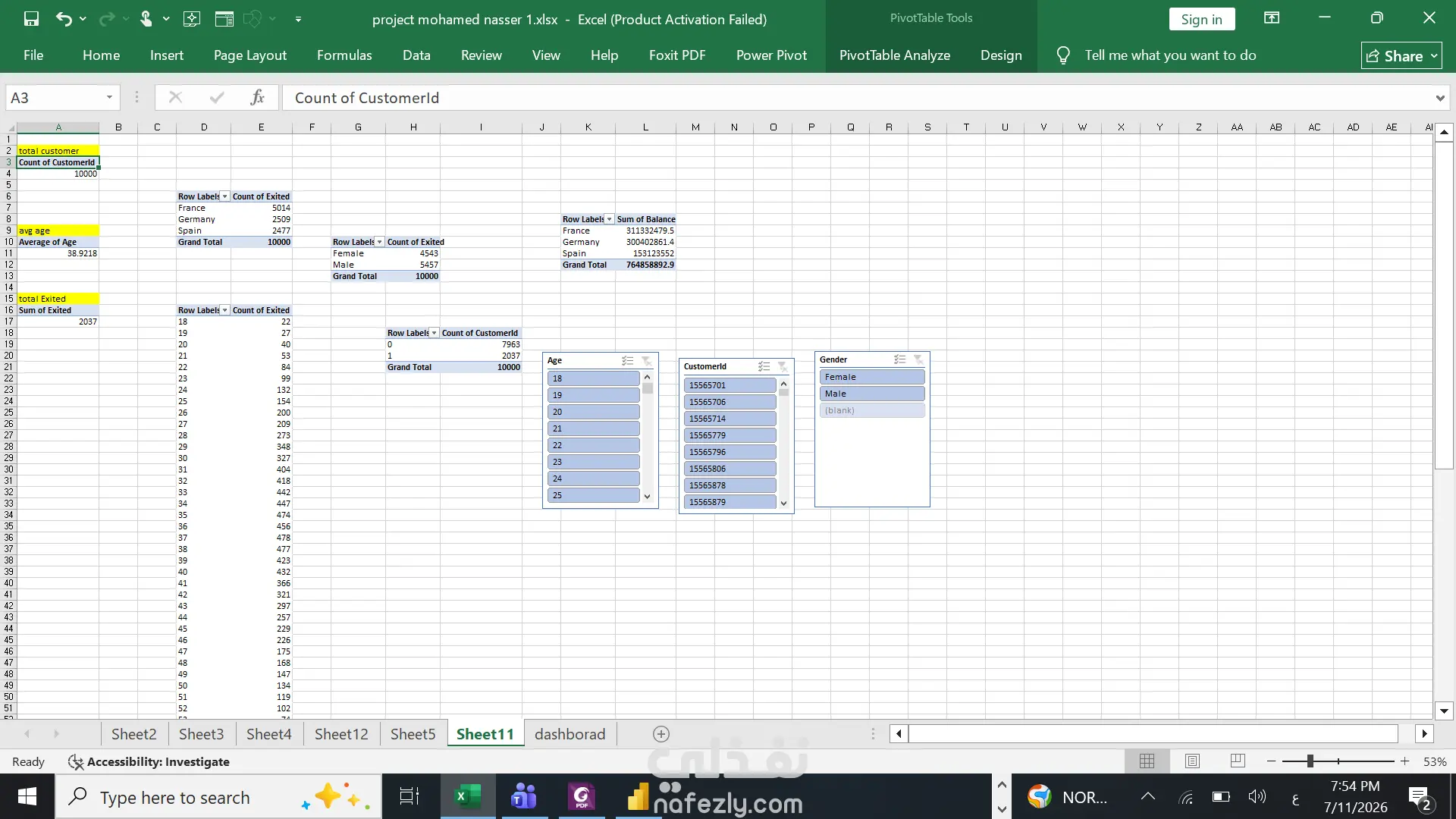Select age 18 in Age slicer
The height and width of the screenshot is (819, 1456).
[593, 378]
